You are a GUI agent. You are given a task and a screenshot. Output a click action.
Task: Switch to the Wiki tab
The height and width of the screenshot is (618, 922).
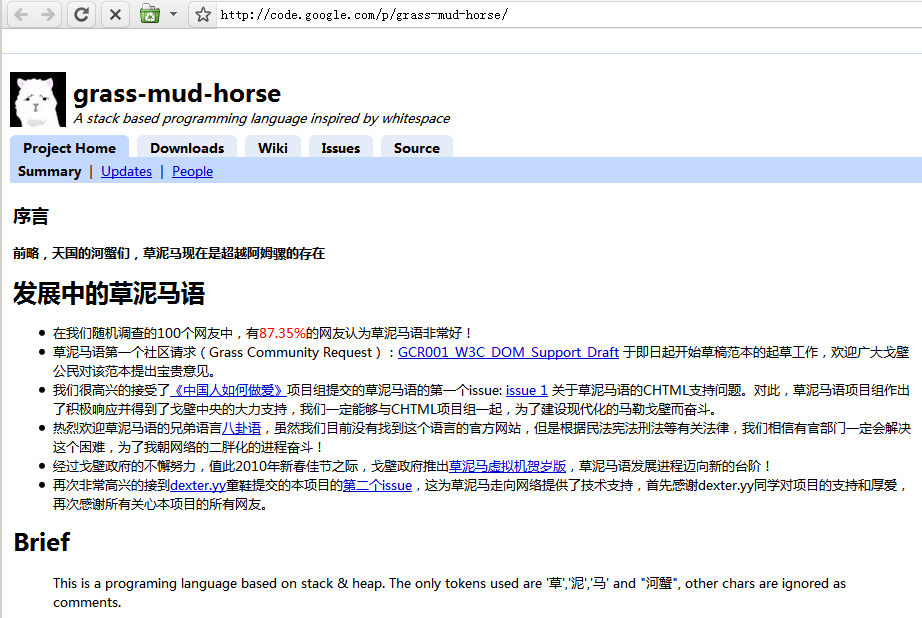coord(273,148)
